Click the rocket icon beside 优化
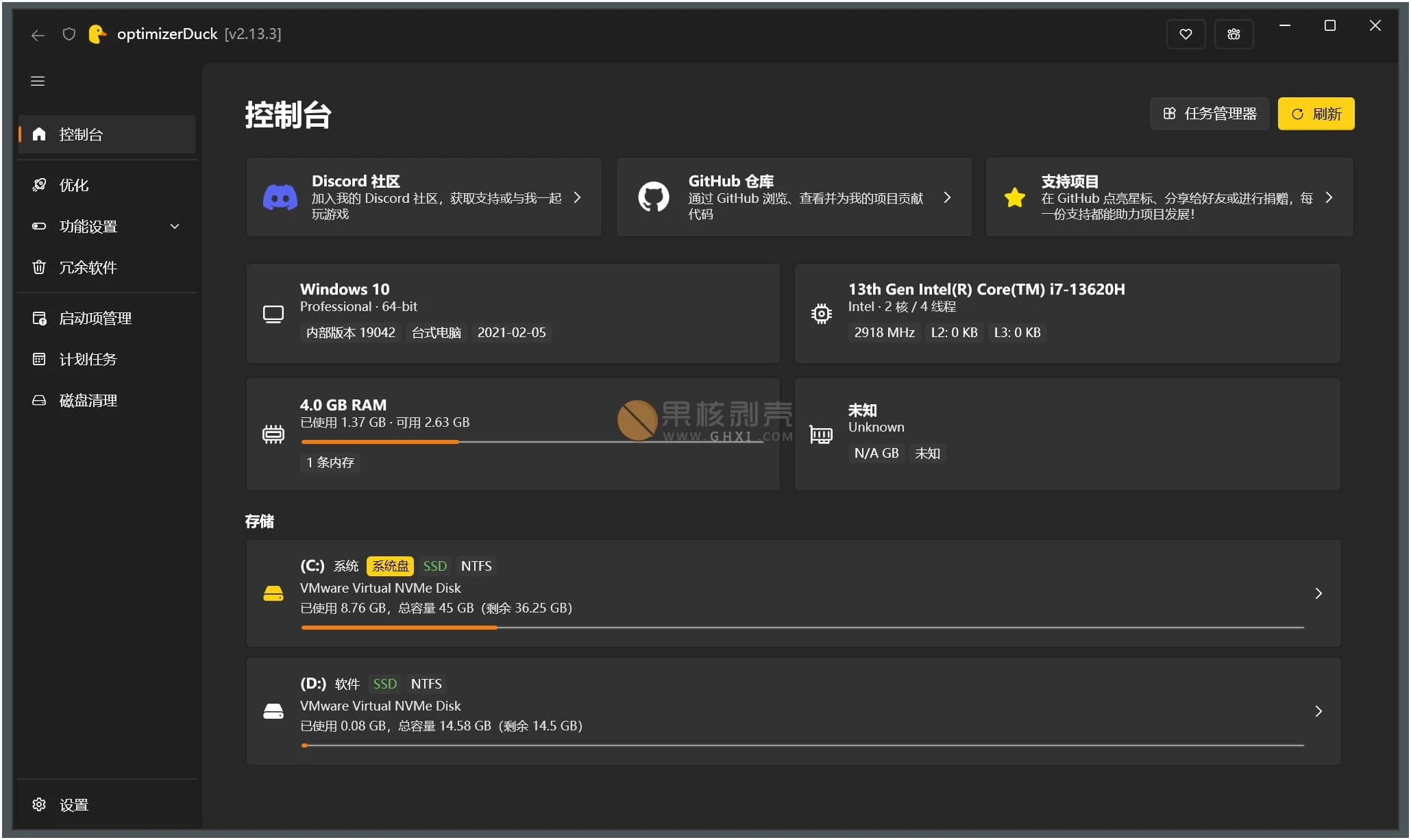1411x840 pixels. click(x=39, y=184)
